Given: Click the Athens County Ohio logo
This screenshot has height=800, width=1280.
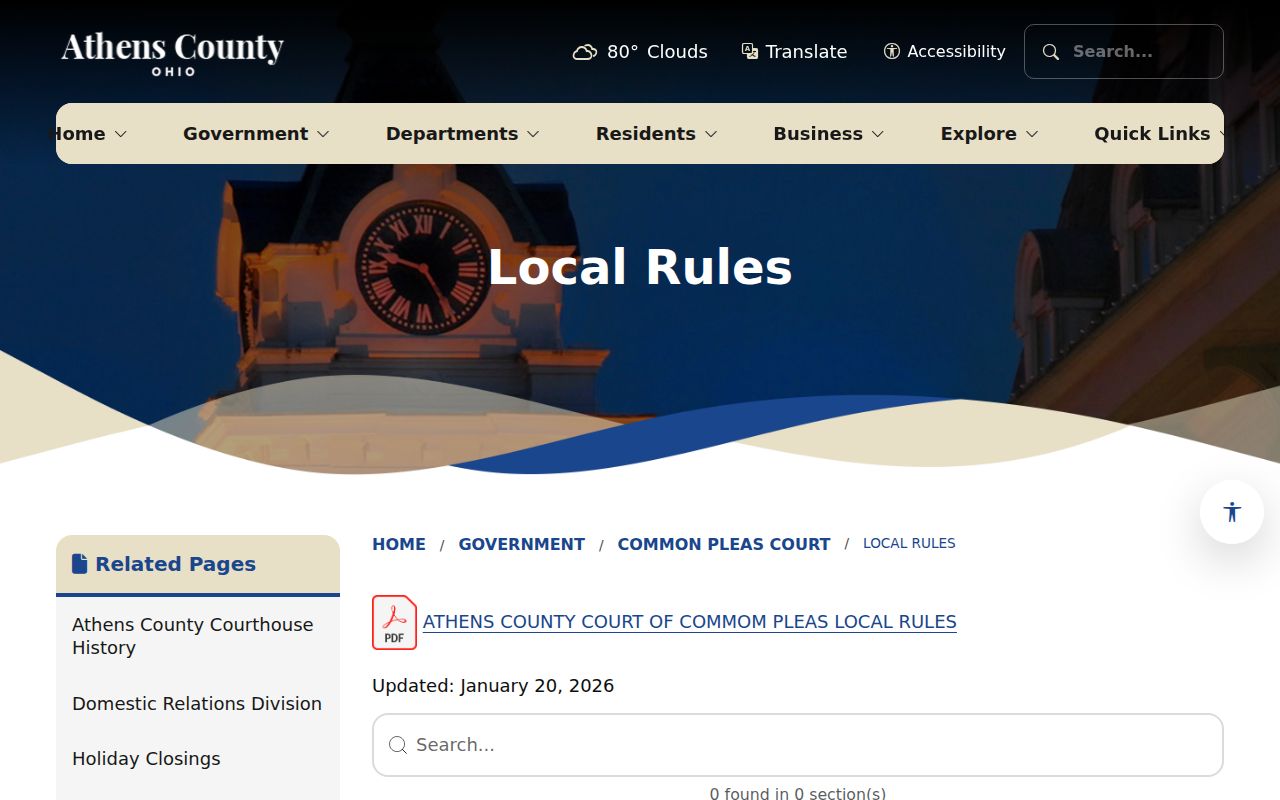Looking at the screenshot, I should 172,53.
